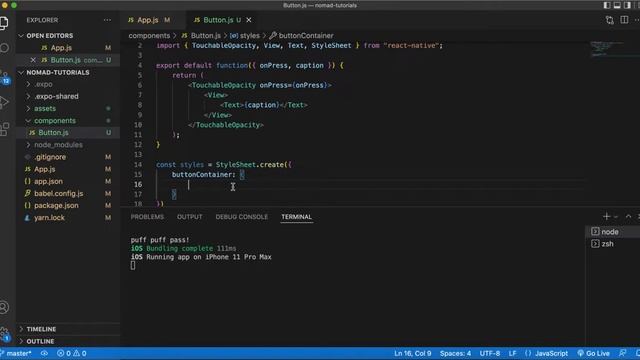This screenshot has height=360, width=640.
Task: Open the app.json file
Action: [68, 181]
